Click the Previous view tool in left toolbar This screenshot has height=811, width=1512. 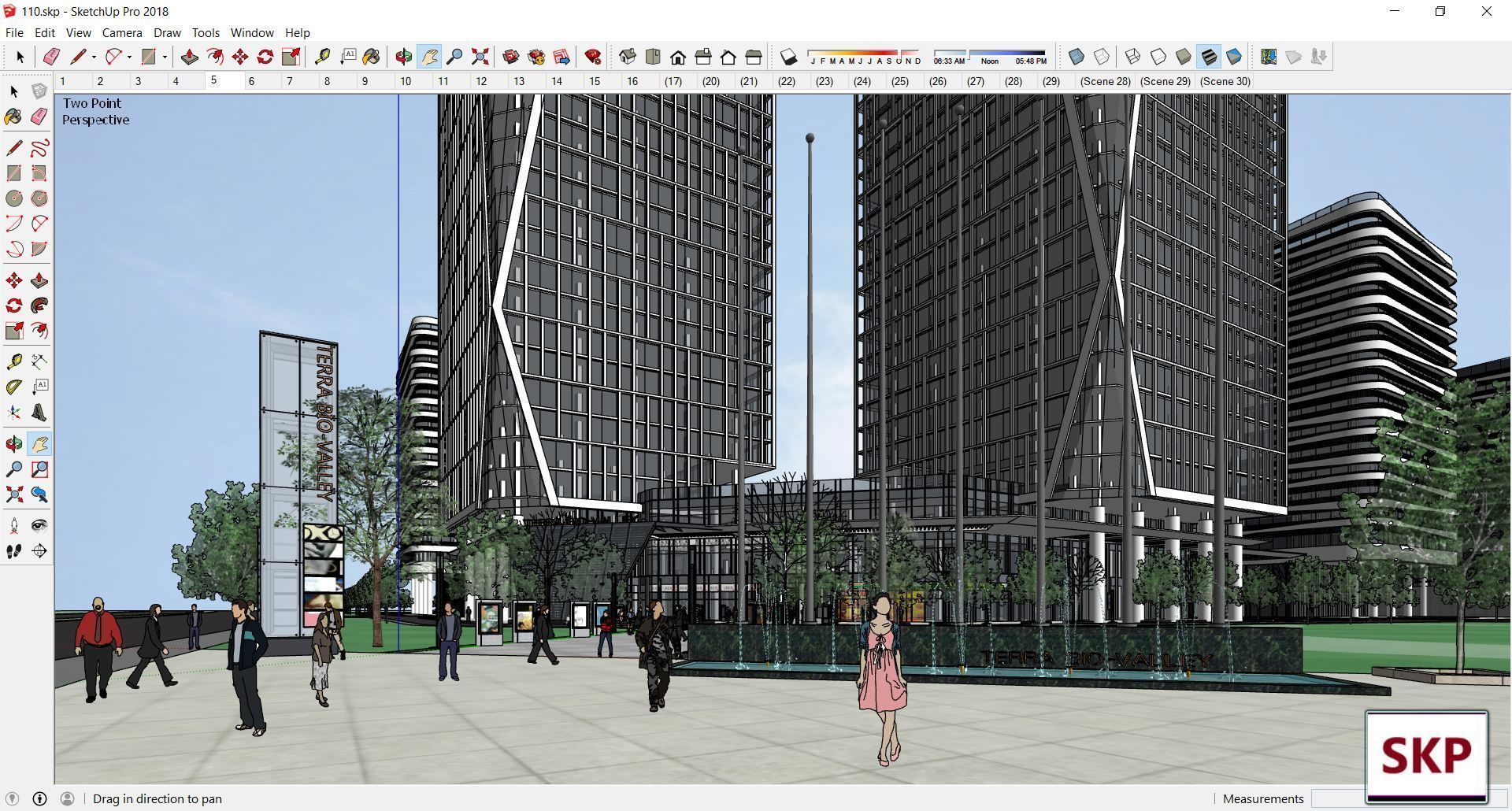[x=39, y=494]
